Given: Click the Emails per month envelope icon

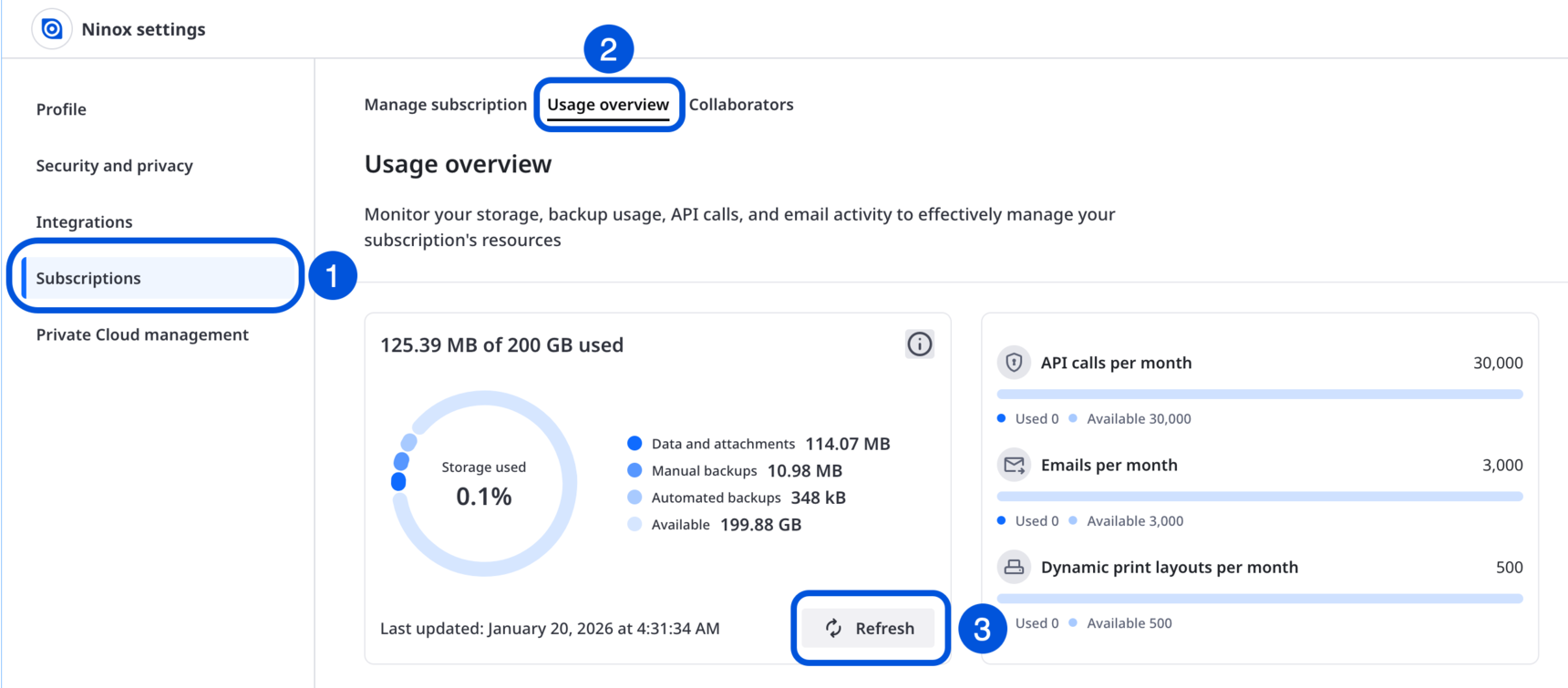Looking at the screenshot, I should coord(1014,465).
